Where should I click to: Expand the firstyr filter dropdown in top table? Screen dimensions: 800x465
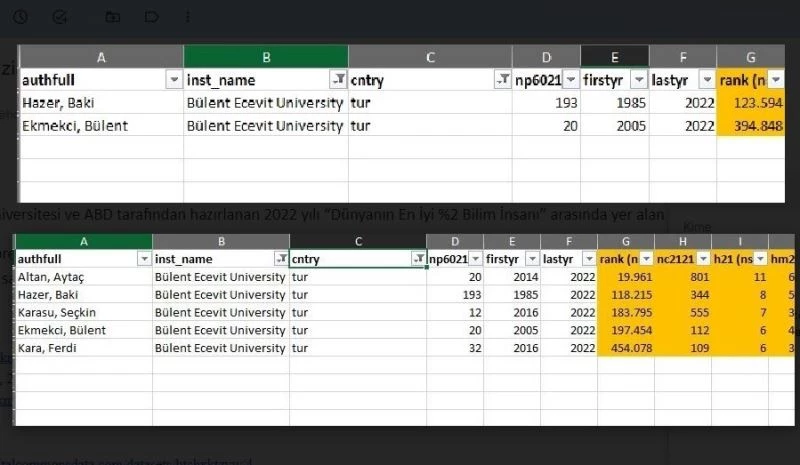[638, 80]
